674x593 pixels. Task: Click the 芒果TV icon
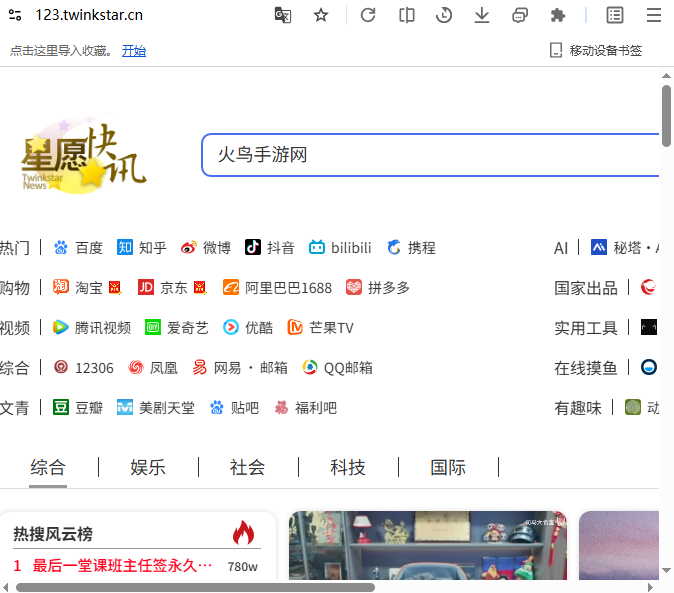click(x=295, y=327)
